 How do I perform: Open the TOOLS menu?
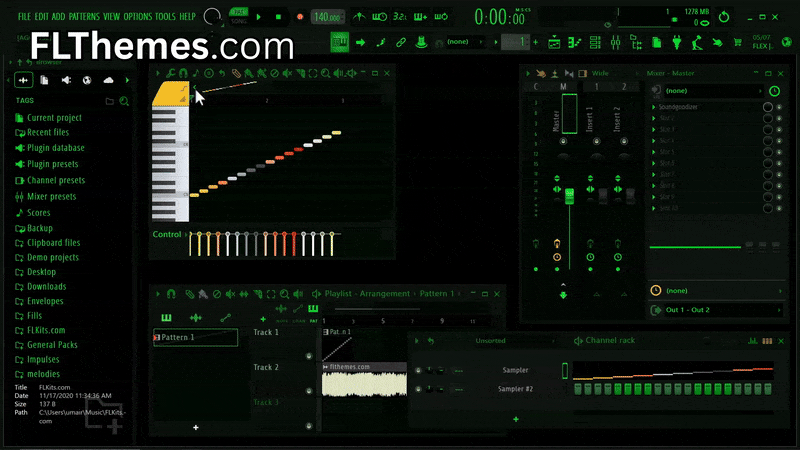pyautogui.click(x=165, y=17)
